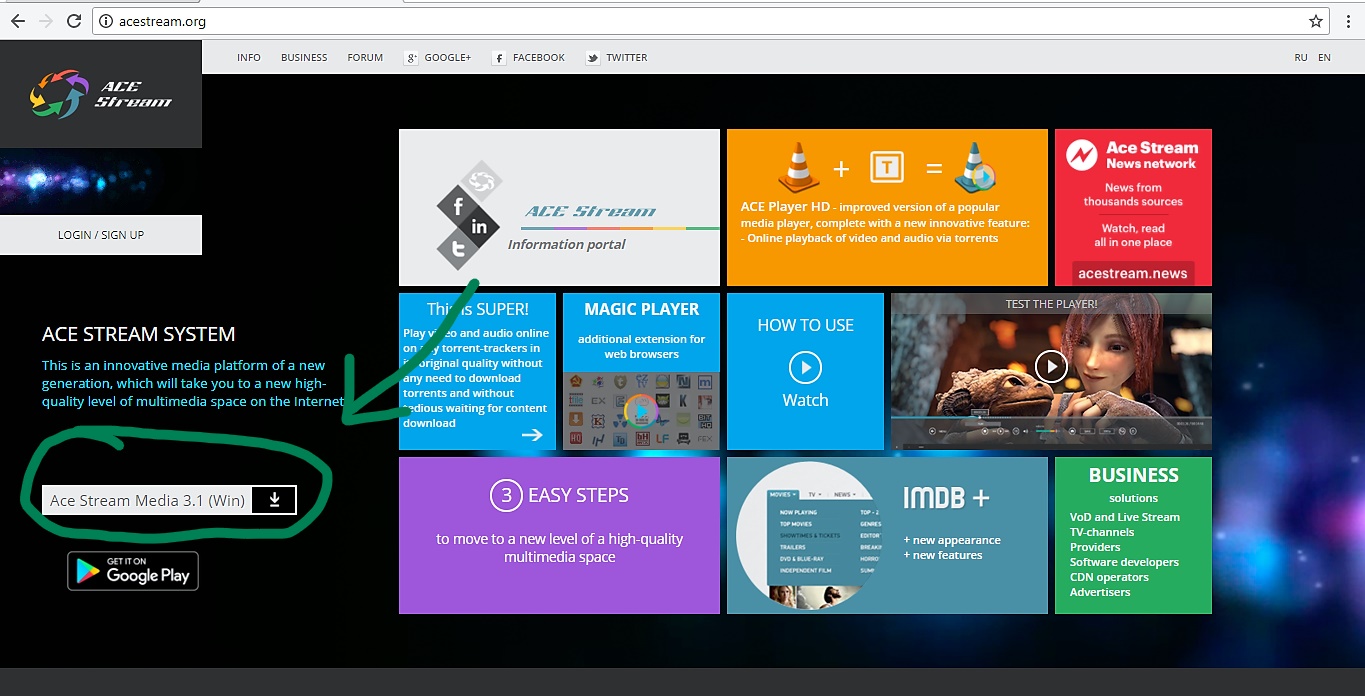Open the BUSINESS menu item
This screenshot has height=696, width=1365.
point(304,58)
